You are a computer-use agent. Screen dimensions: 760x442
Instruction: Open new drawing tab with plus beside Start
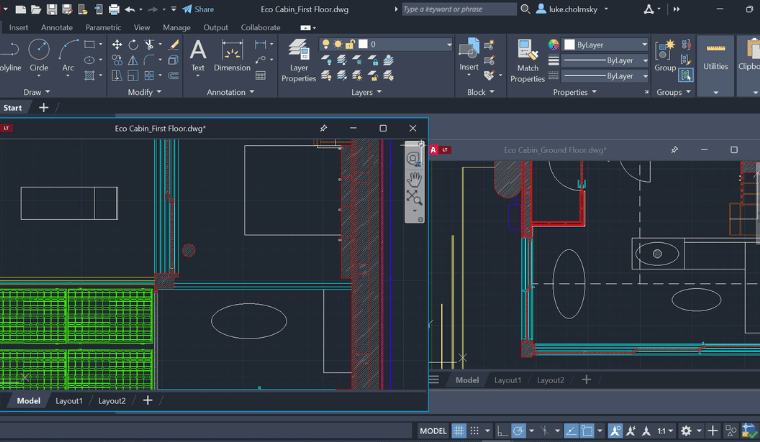coord(44,108)
